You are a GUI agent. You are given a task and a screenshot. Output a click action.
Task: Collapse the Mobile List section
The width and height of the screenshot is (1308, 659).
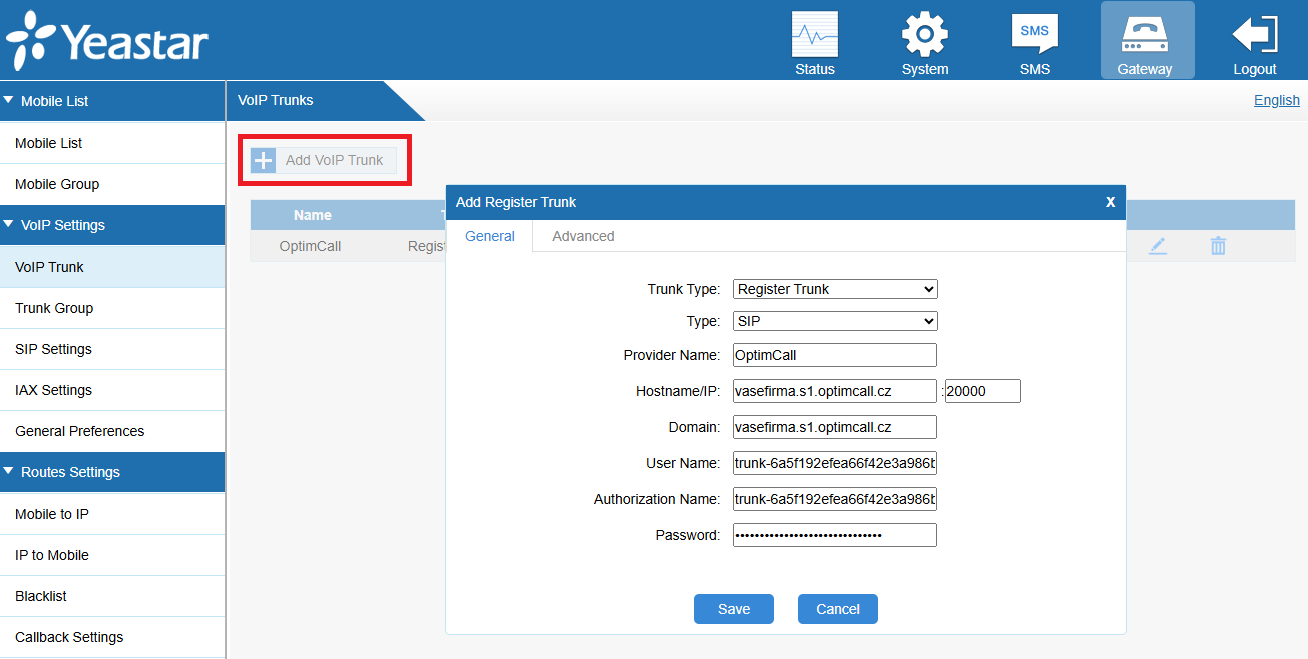pyautogui.click(x=9, y=100)
